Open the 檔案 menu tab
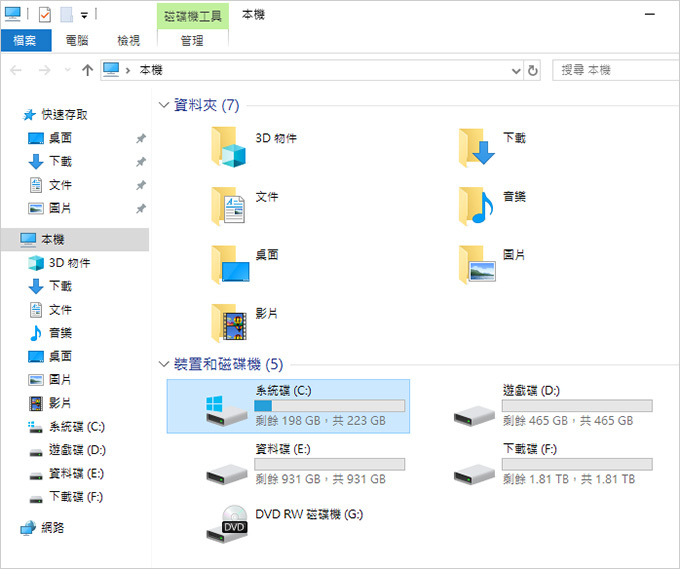Image resolution: width=680 pixels, height=569 pixels. 26,41
